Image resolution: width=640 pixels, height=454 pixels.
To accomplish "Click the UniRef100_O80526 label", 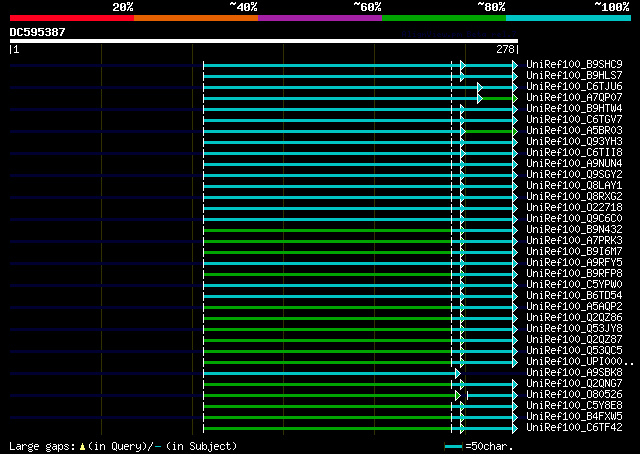I will (x=574, y=395).
